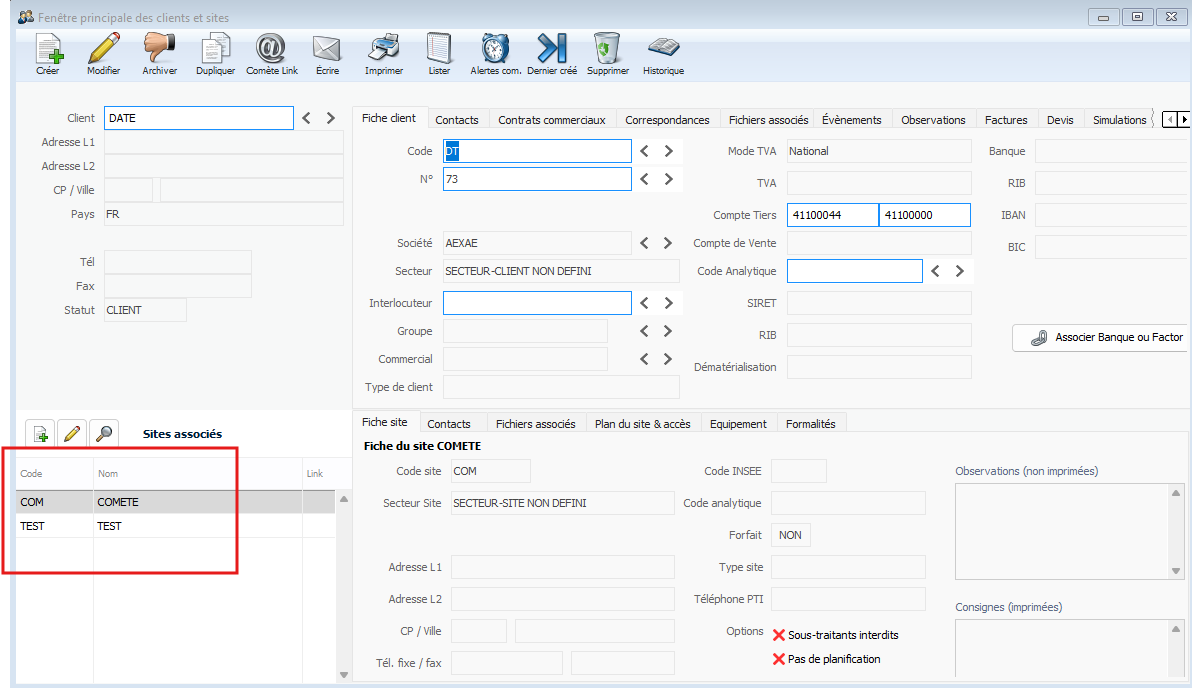This screenshot has width=1192, height=688.
Task: Open the Plan du site & accès tab
Action: click(x=642, y=424)
